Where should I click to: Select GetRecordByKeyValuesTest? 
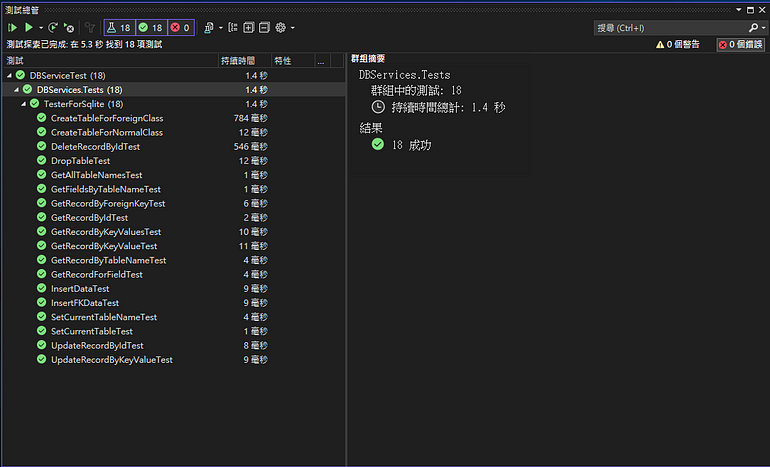tap(106, 232)
